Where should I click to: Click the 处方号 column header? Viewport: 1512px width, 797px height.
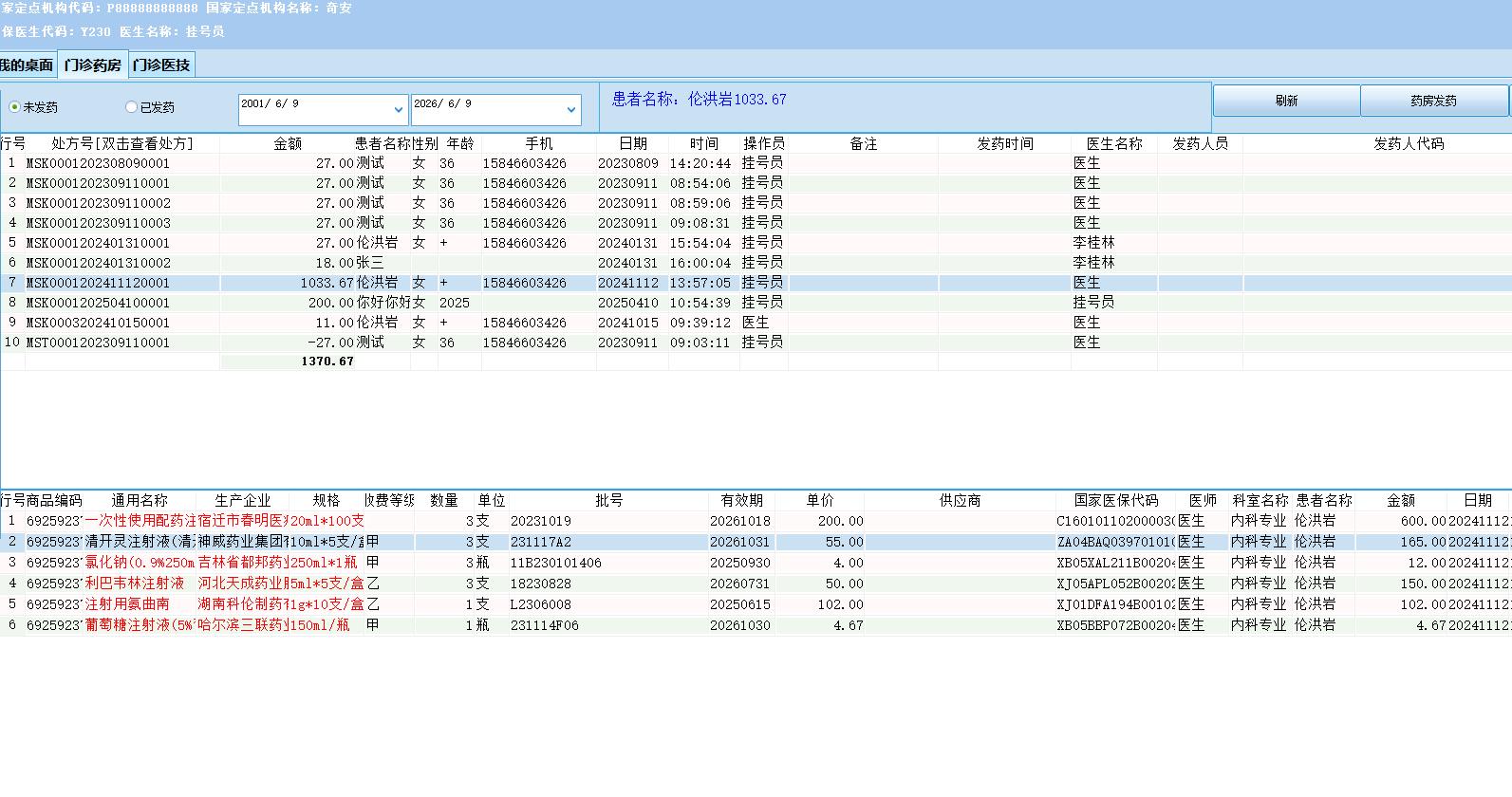122,143
